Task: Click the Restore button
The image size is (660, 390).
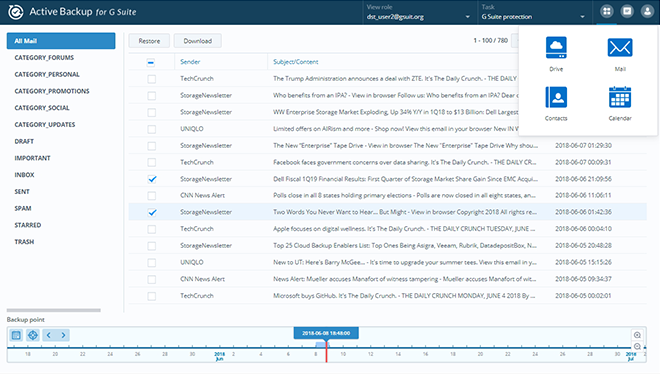Action: coord(149,41)
